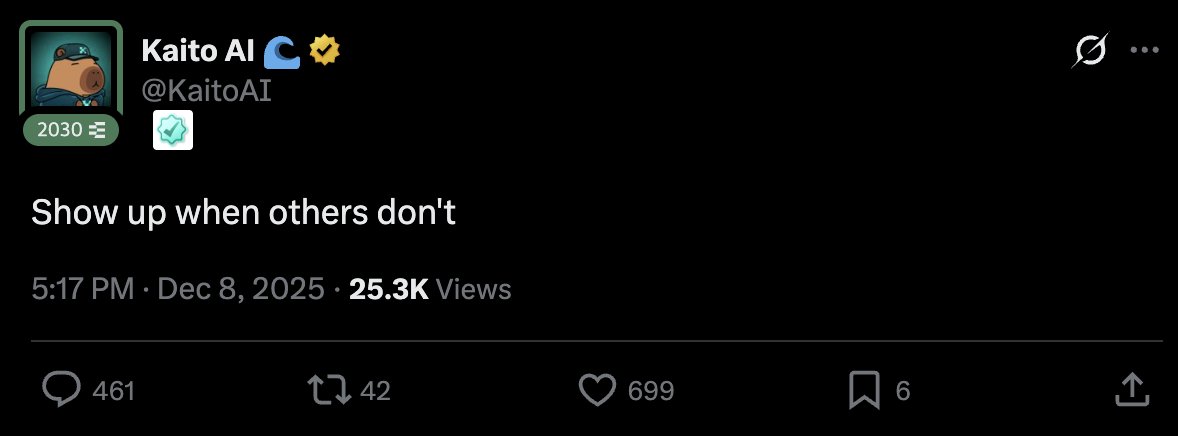Click the 461 replies count
Screen dimensions: 1178x436
tap(113, 391)
